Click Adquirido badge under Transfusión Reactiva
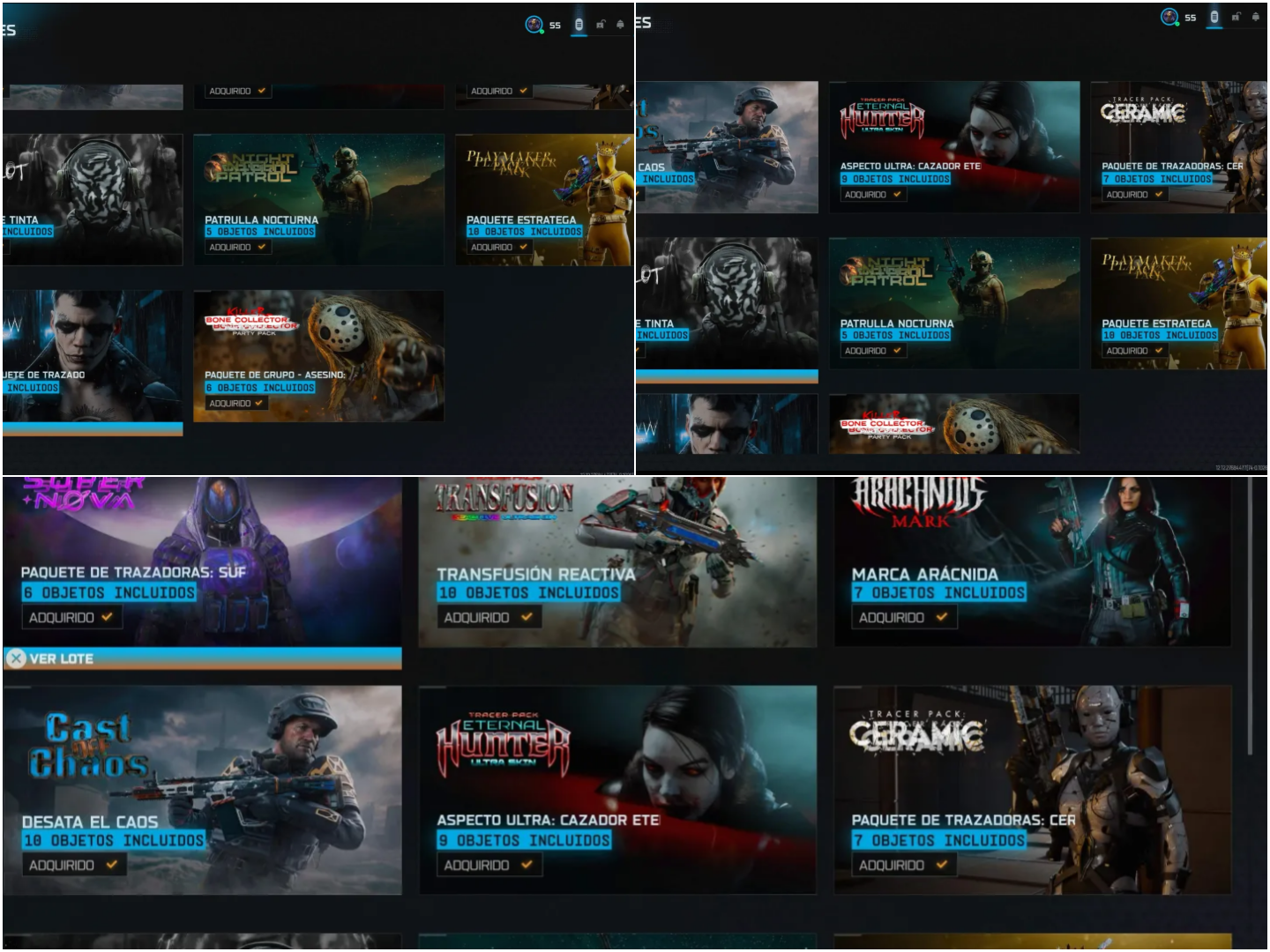 coord(488,617)
